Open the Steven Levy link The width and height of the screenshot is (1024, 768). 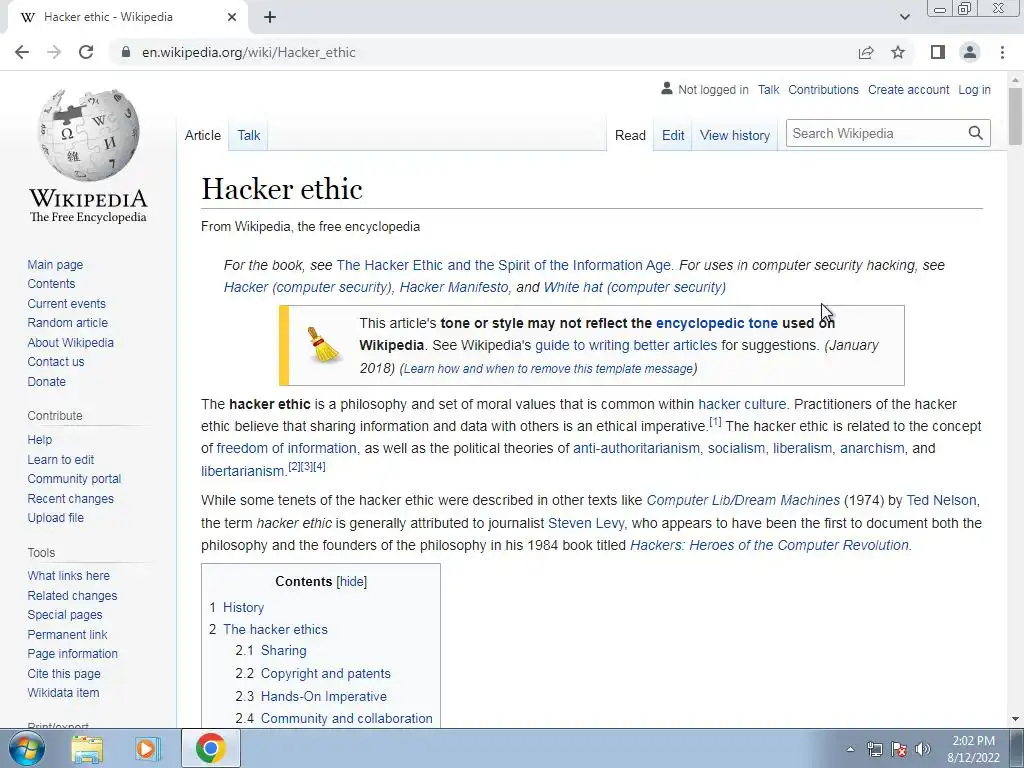click(586, 523)
